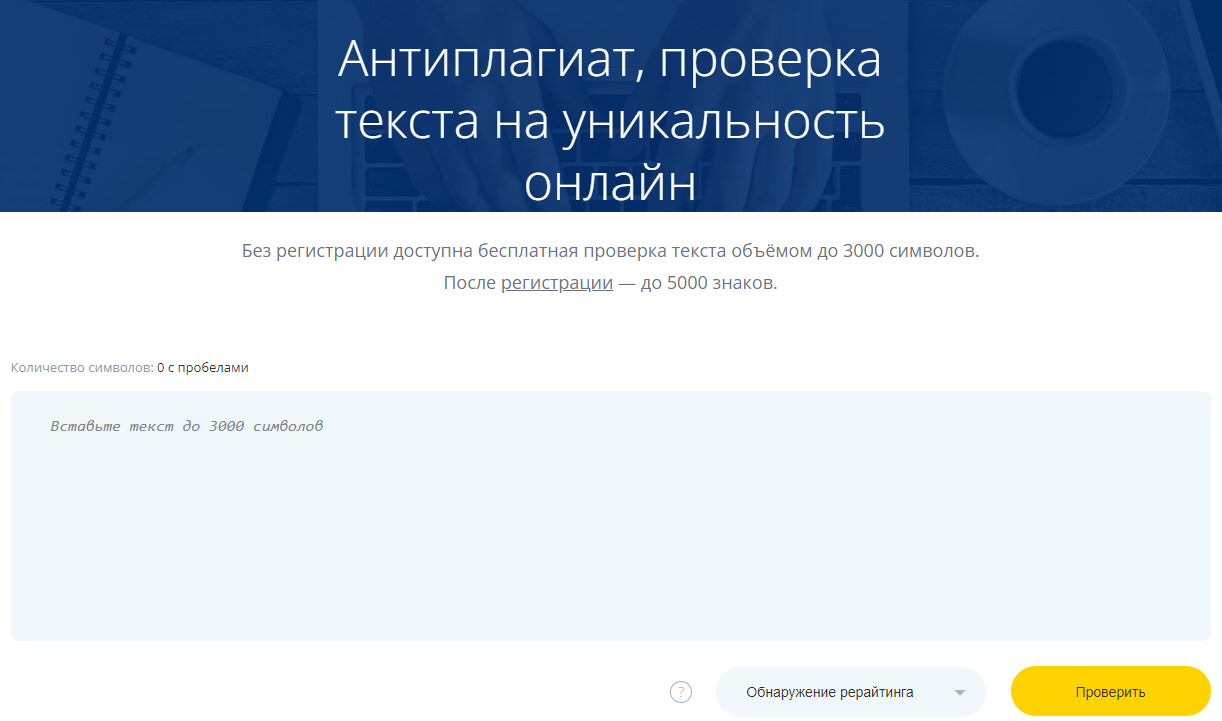Image resolution: width=1222 pixels, height=721 pixels.
Task: Click the word уникальность in heading
Action: click(724, 122)
